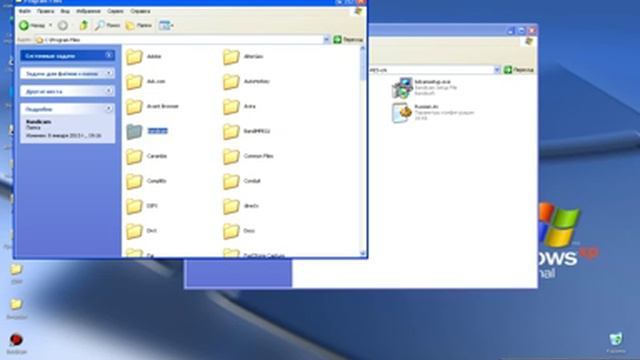Select bdcamsetup.exe in the back window
Viewport: 640px width, 360px height.
[x=424, y=87]
